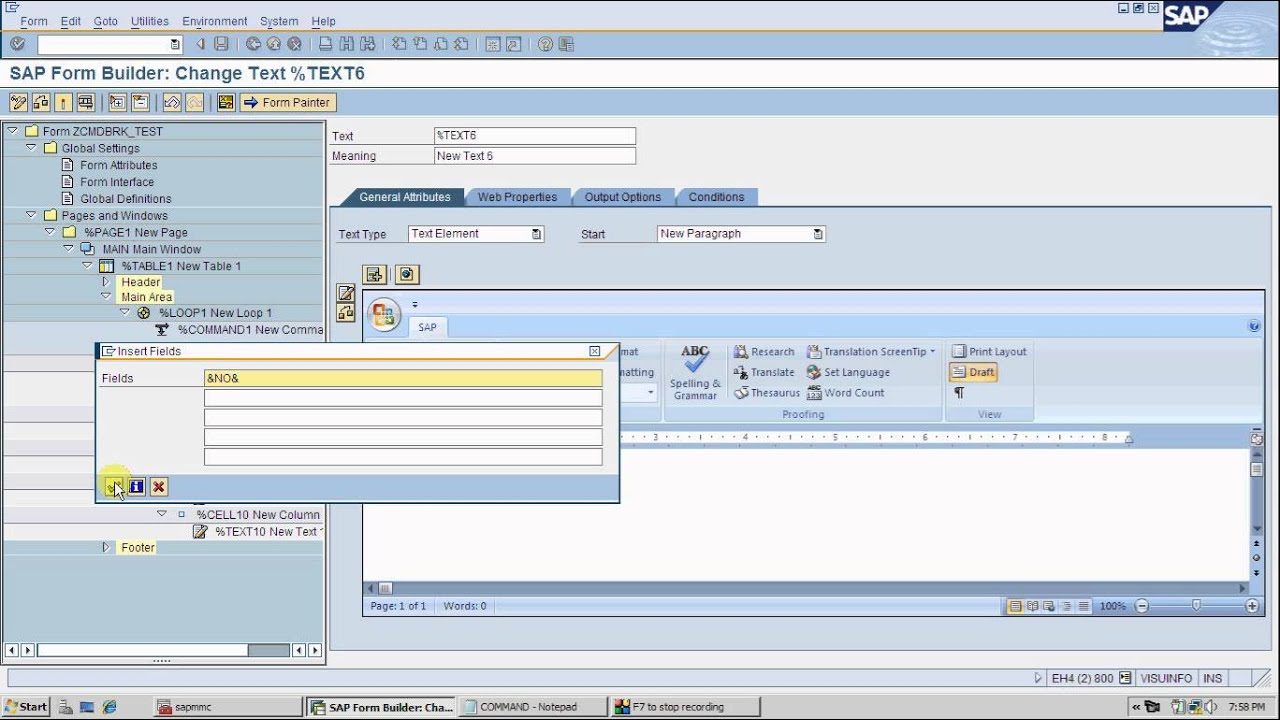Collapse the Global Settings tree node
1280x720 pixels.
pyautogui.click(x=30, y=148)
